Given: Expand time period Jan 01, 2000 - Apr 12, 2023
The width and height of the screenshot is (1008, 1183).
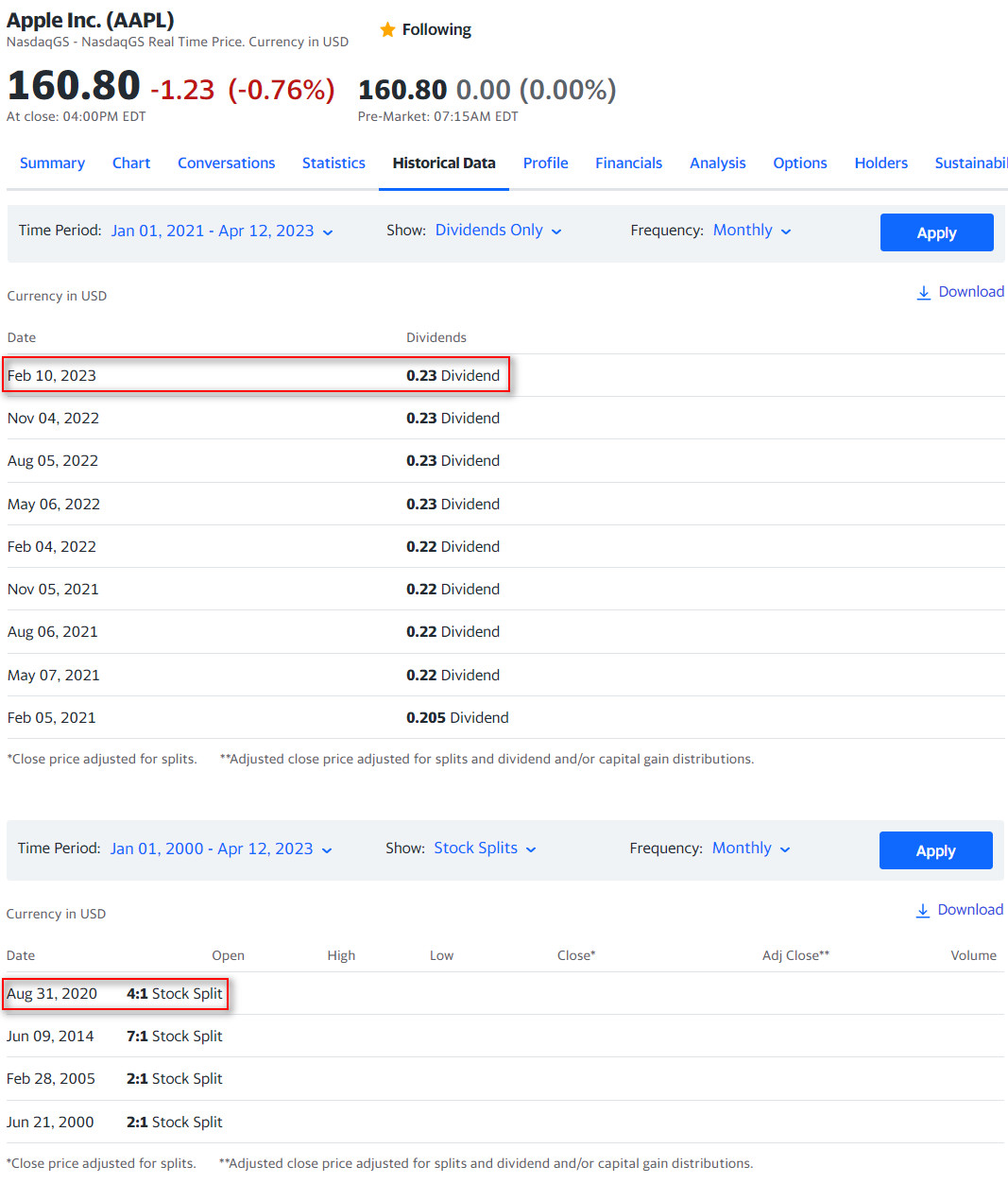Looking at the screenshot, I should point(221,849).
